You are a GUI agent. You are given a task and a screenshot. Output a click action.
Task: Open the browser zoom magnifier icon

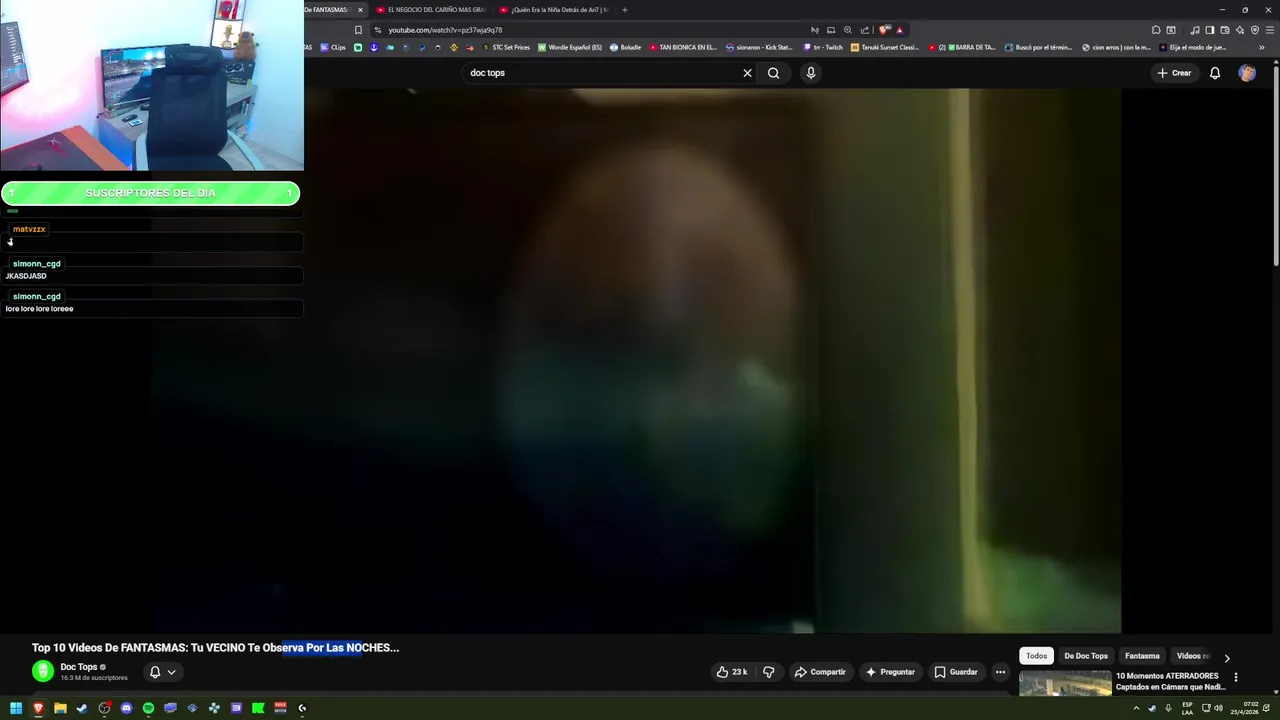coord(848,30)
